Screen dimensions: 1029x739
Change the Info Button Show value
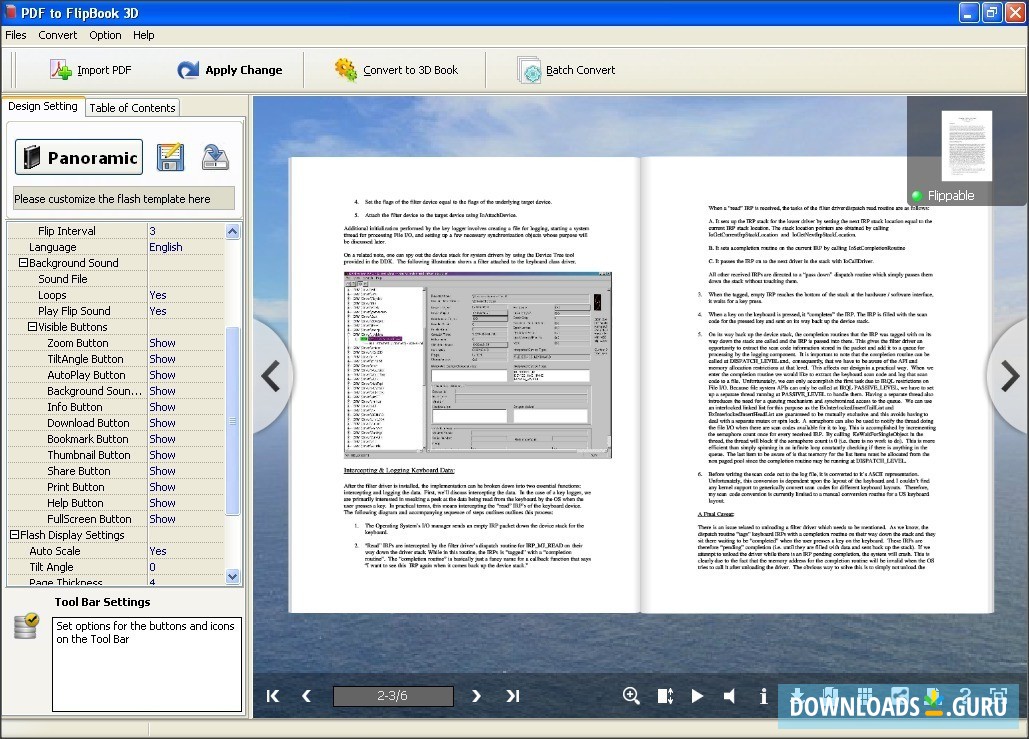(186, 407)
